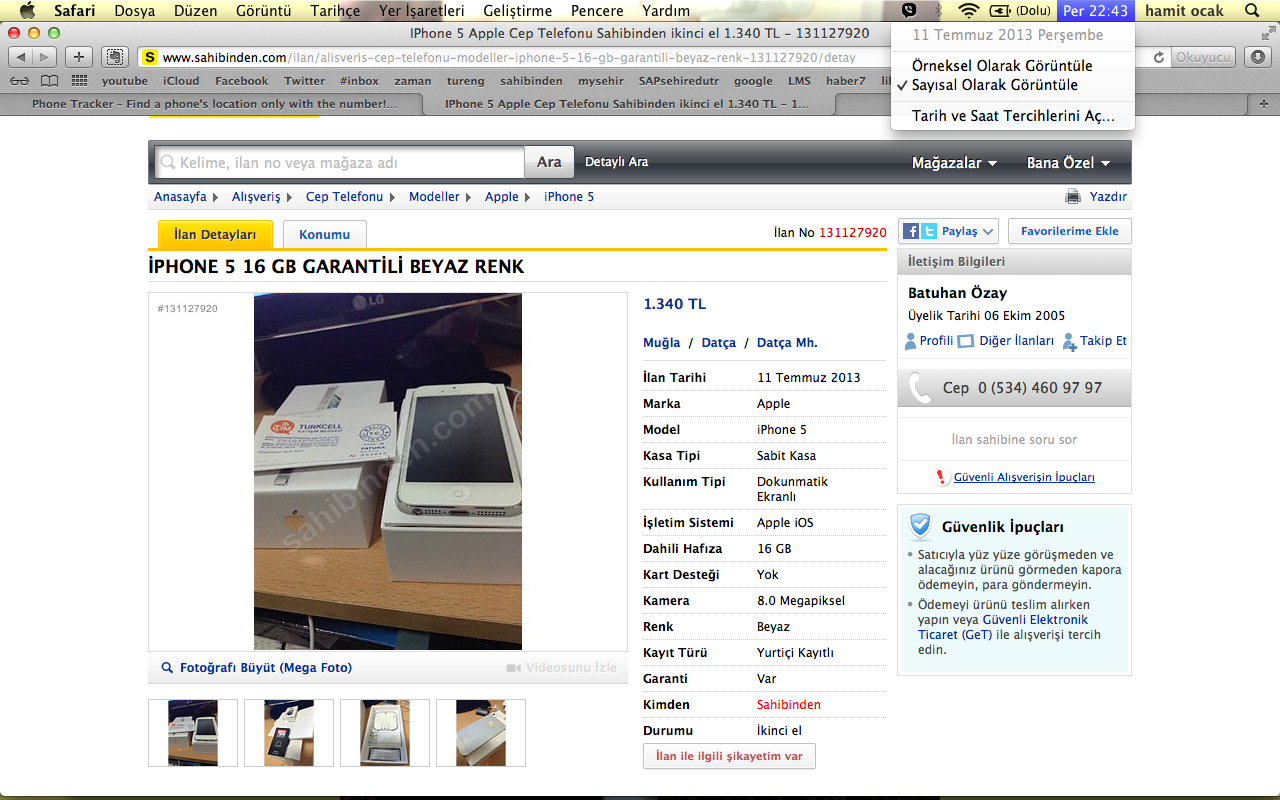
Task: Open the youtube bookmark
Action: (125, 81)
